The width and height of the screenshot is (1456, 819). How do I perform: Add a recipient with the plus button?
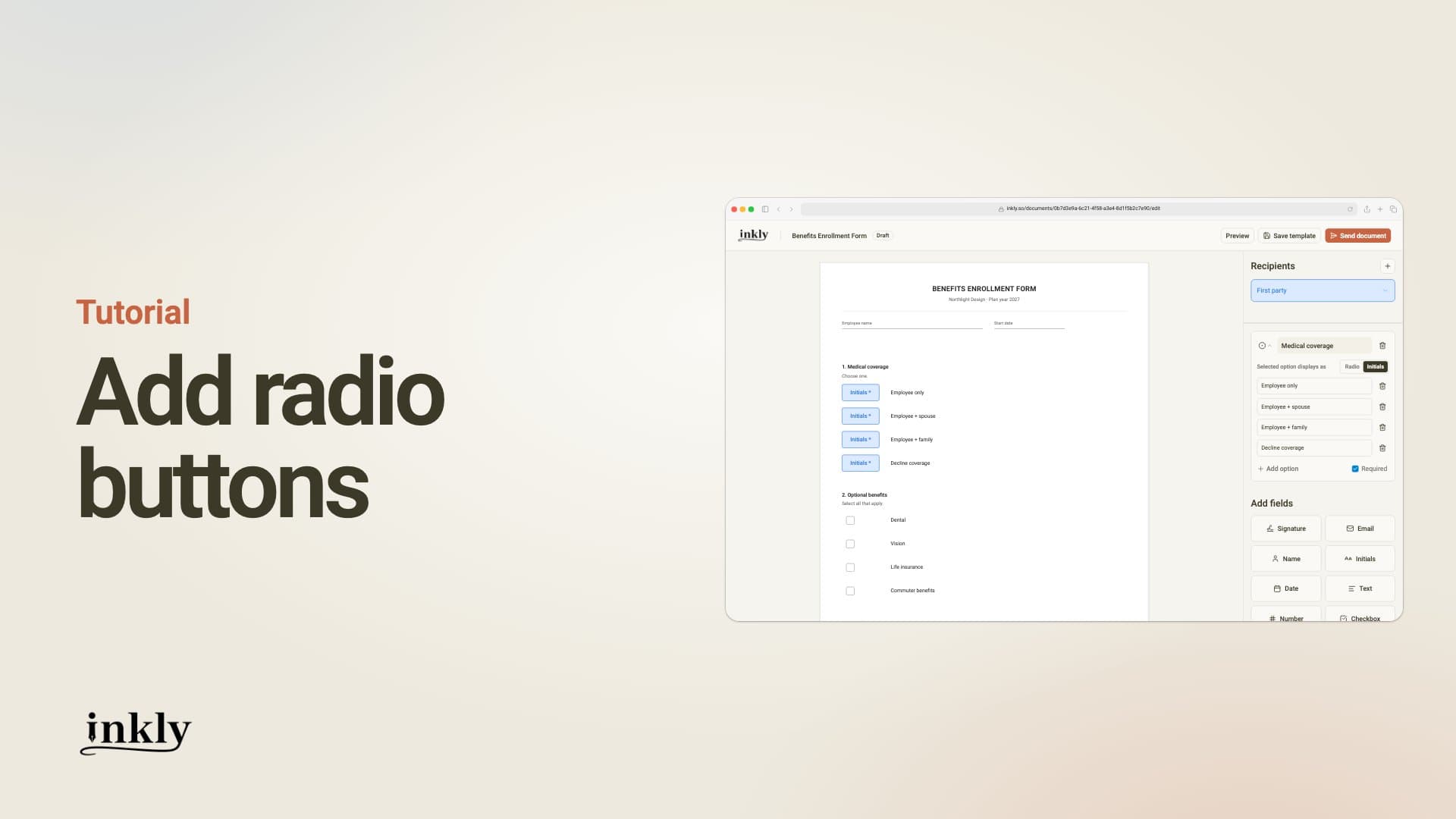[x=1388, y=266]
